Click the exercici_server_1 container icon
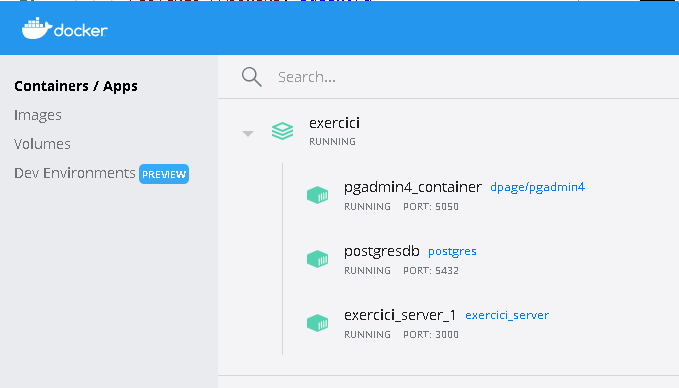 pos(317,323)
